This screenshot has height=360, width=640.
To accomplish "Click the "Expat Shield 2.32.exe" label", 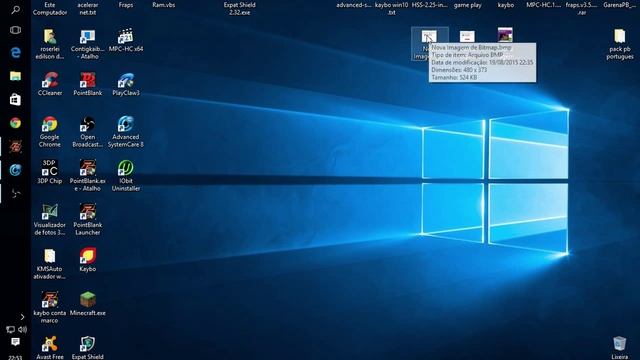I will pyautogui.click(x=240, y=9).
